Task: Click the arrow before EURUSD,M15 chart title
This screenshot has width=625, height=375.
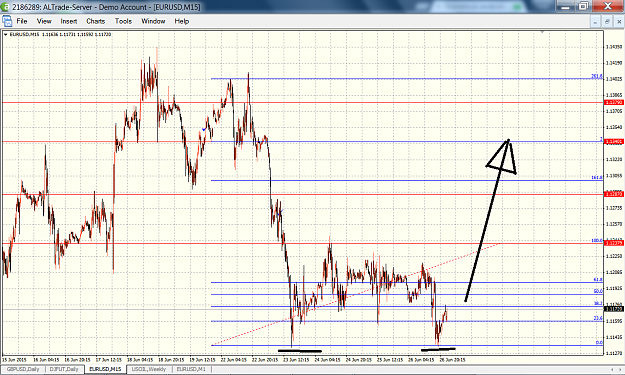Action: point(6,35)
